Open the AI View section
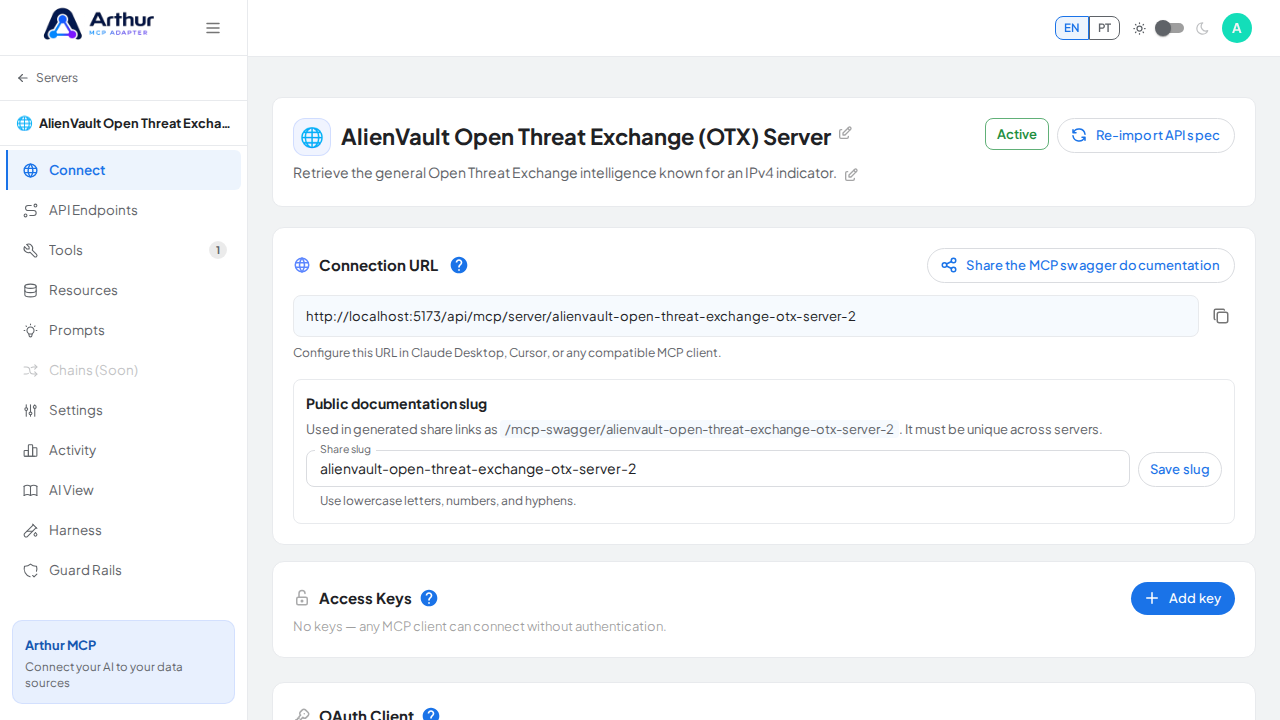 123,490
